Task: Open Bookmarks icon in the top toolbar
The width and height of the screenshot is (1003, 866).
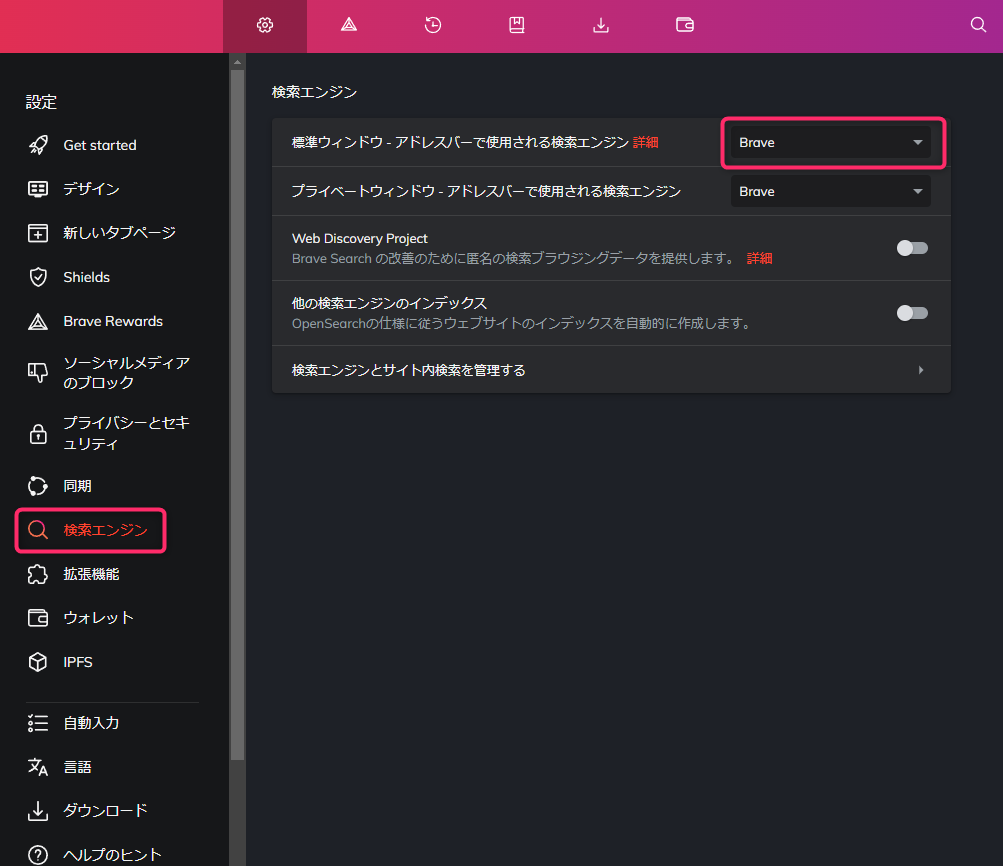Action: (517, 26)
